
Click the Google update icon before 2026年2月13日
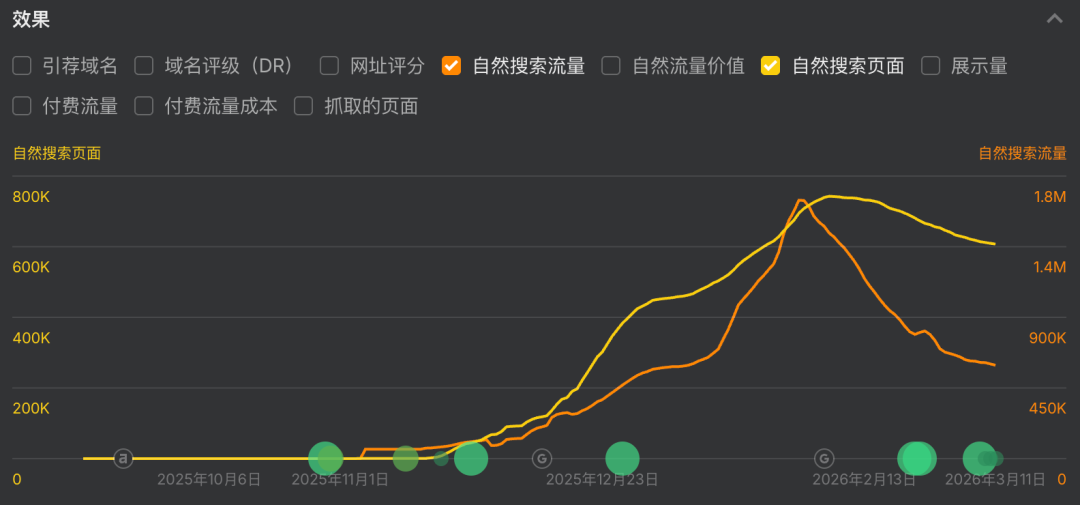[x=825, y=458]
